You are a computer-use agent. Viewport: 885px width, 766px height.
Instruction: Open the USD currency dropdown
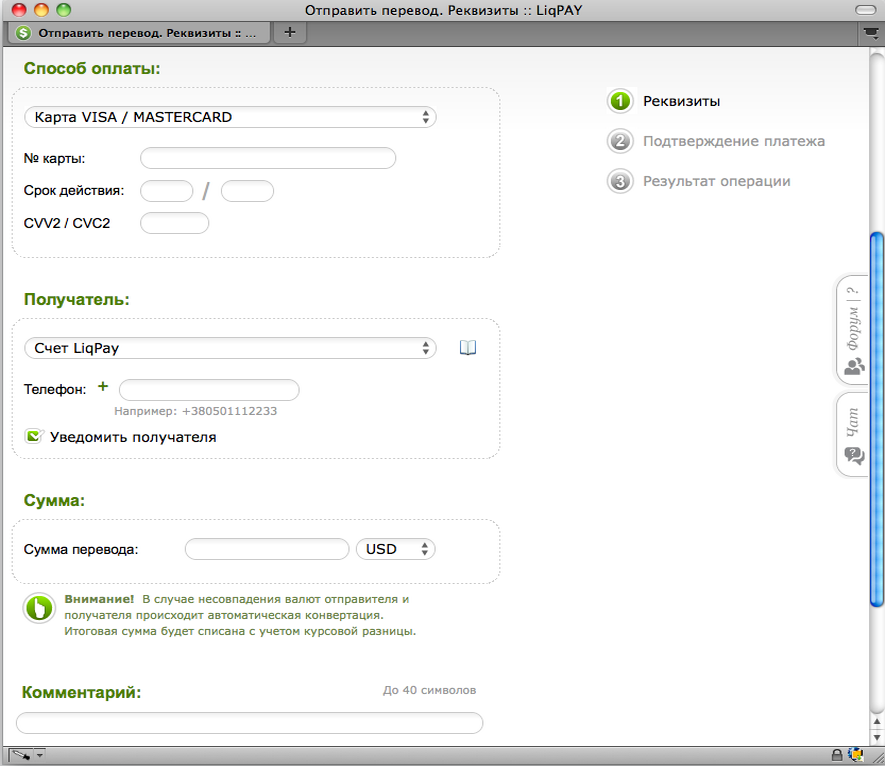coord(396,549)
